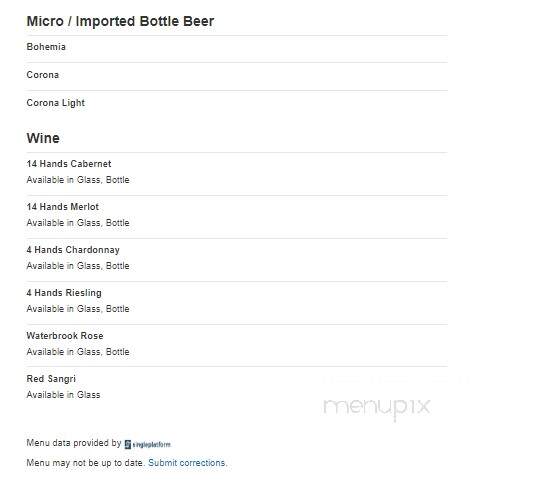Click availability text under 4 Hands Riesling
The image size is (556, 489).
pyautogui.click(x=78, y=309)
